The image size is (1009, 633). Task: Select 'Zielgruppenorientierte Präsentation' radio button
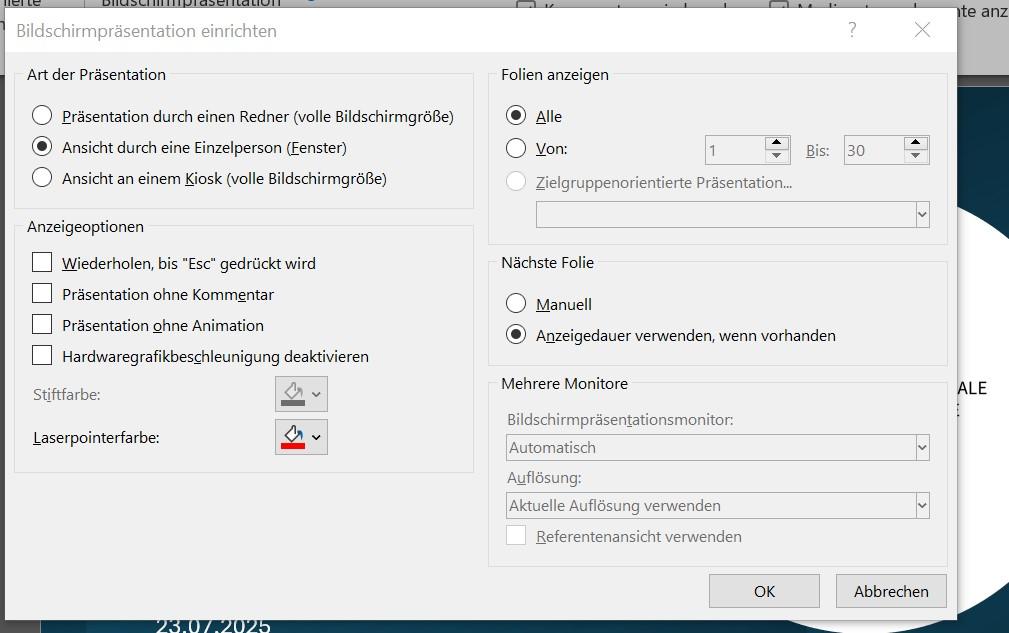pos(515,181)
